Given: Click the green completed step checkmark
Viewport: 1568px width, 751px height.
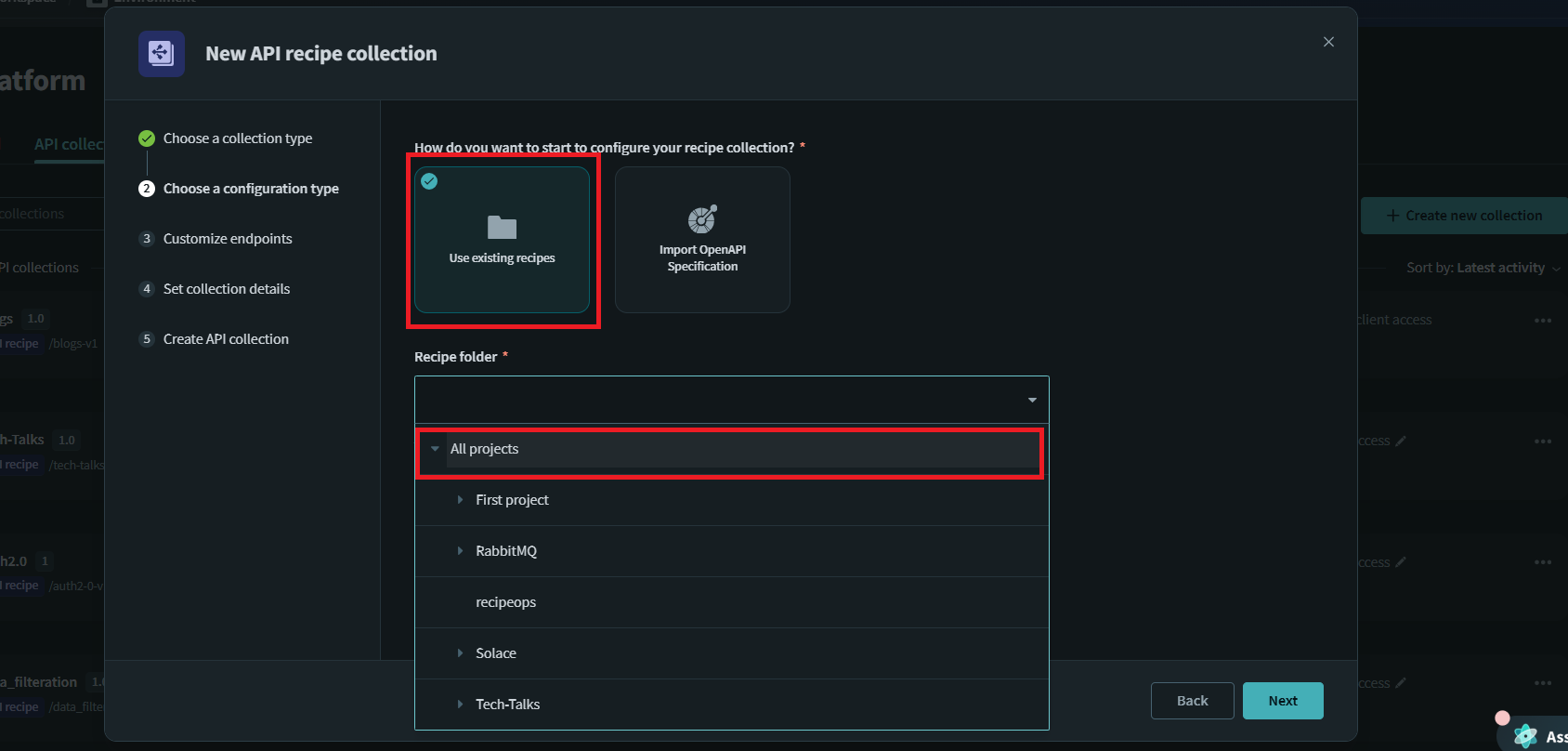Looking at the screenshot, I should [x=147, y=138].
